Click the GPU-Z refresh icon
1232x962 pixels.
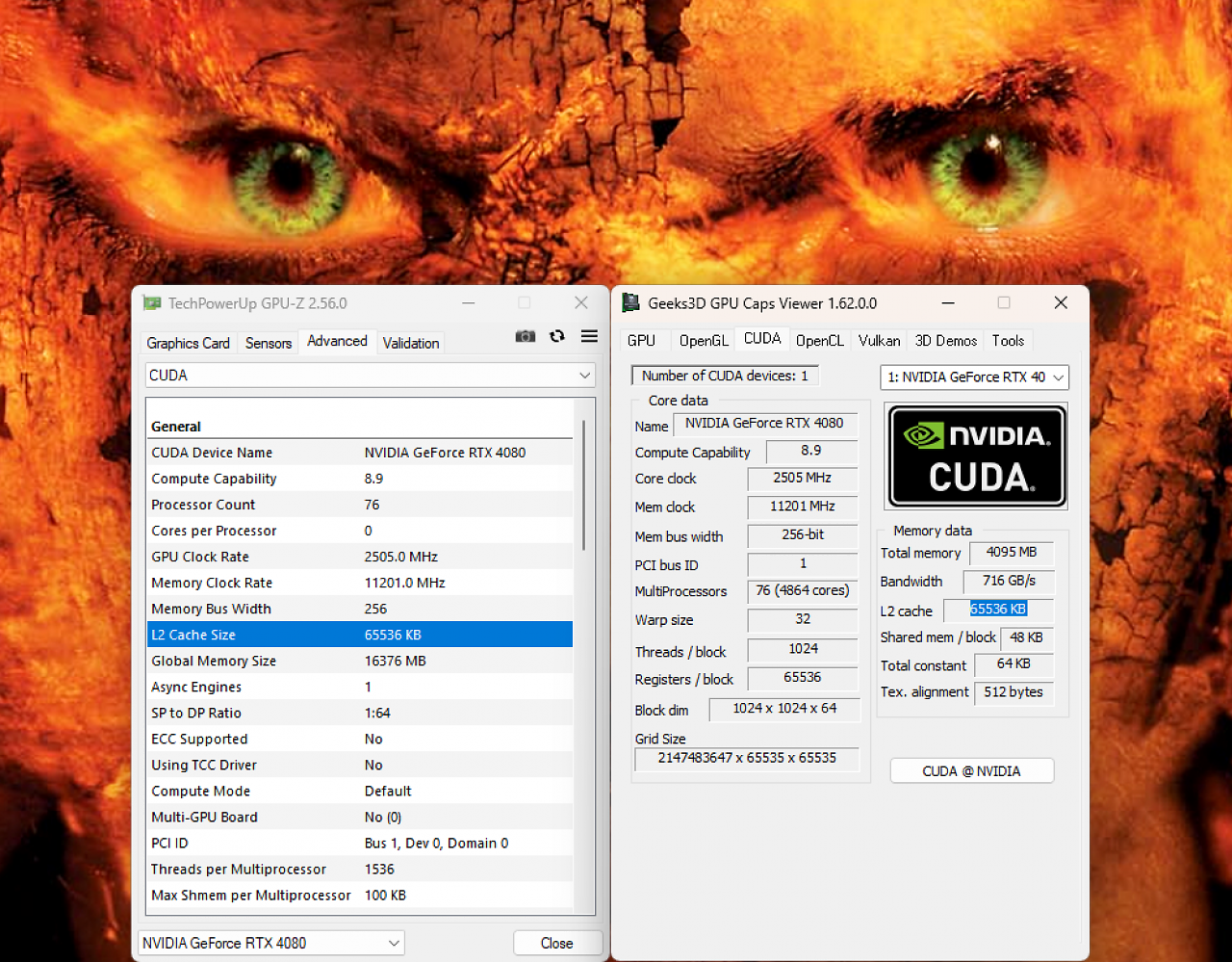coord(557,336)
